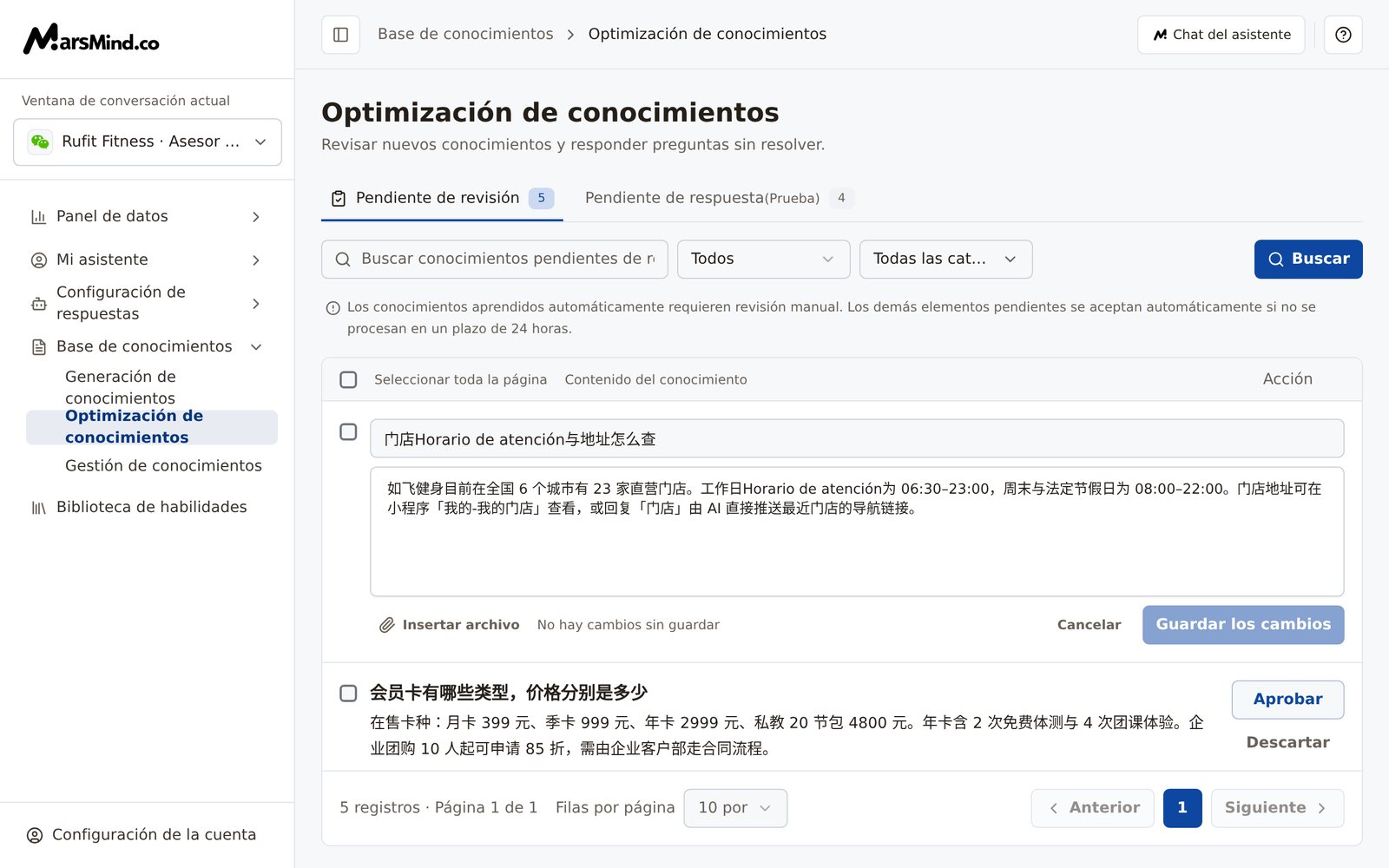The width and height of the screenshot is (1389, 868).
Task: Click the info icon beside the review notice
Action: tap(332, 308)
